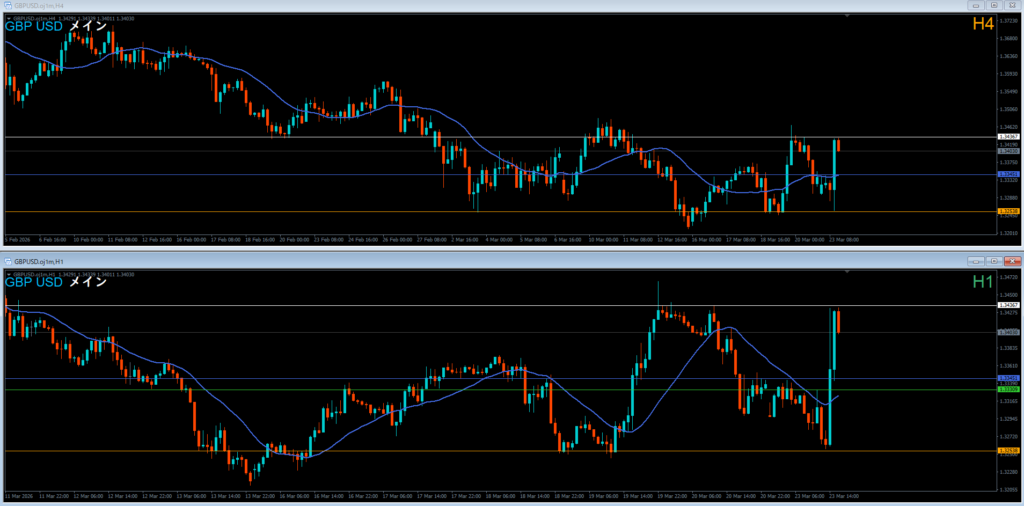Select the orange 1.32538 price label on H4 chart

1008,212
